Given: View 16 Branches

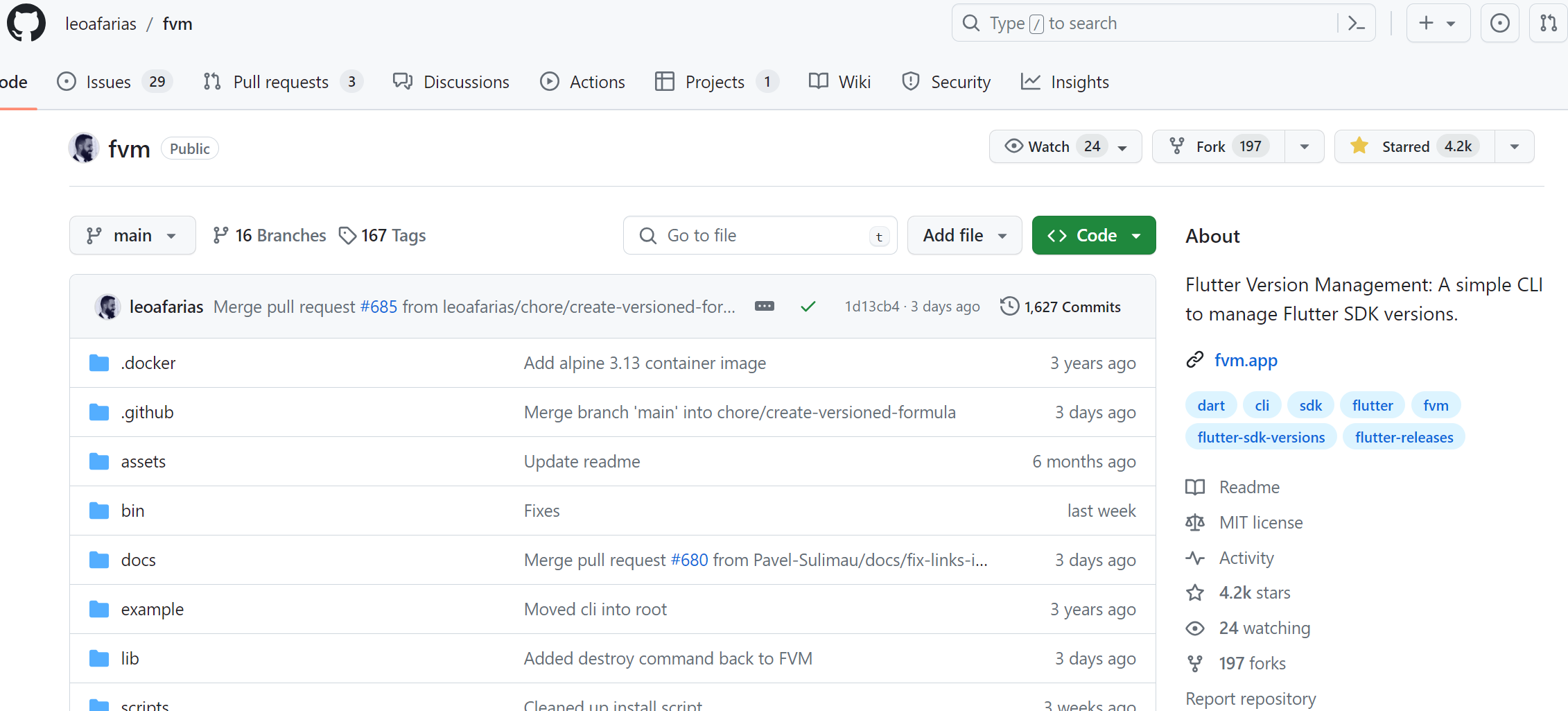Looking at the screenshot, I should pyautogui.click(x=270, y=235).
